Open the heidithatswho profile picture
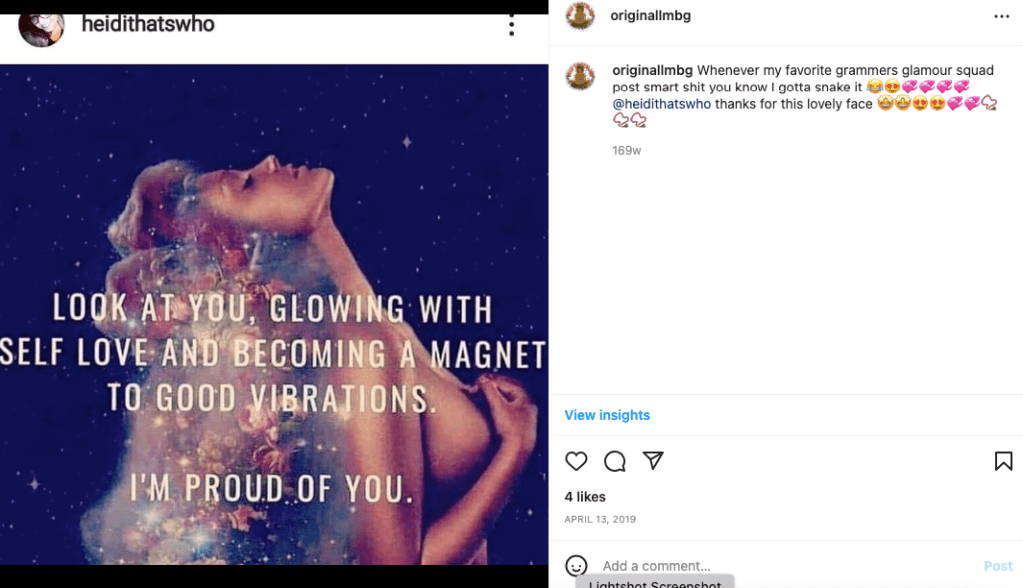Screen dimensions: 1023x588 coord(41,25)
